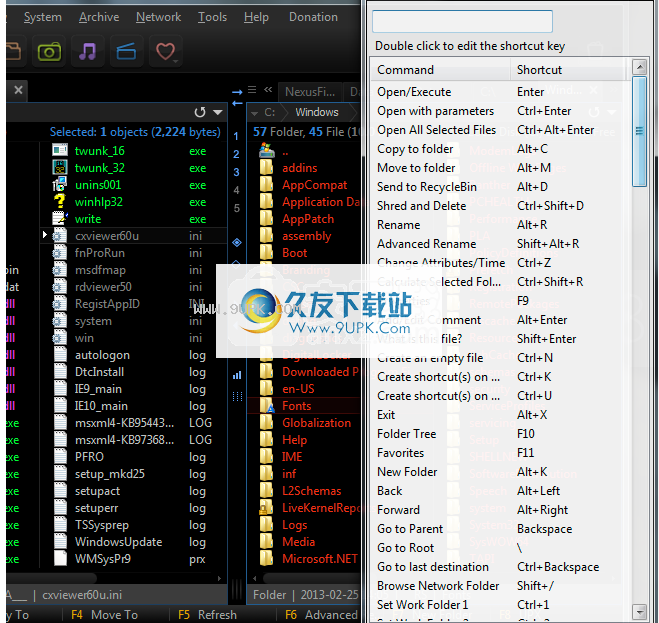Click the double chevron tab scroll icon
The height and width of the screenshot is (623, 659).
(x=268, y=90)
